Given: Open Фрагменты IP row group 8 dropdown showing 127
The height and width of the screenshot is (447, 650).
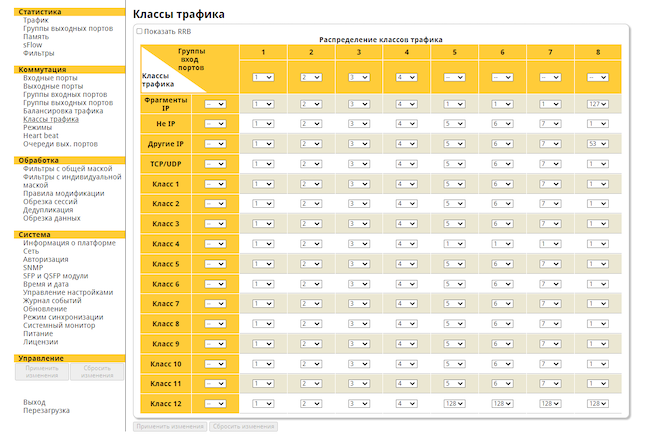Looking at the screenshot, I should (x=598, y=104).
